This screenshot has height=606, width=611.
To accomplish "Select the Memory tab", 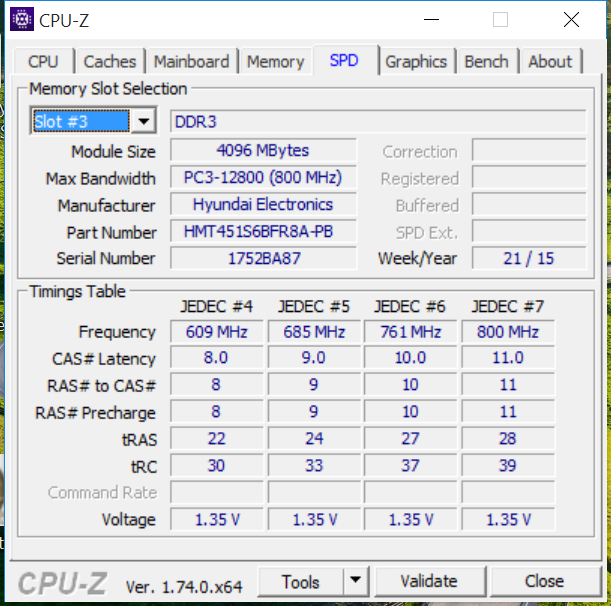I will (275, 62).
